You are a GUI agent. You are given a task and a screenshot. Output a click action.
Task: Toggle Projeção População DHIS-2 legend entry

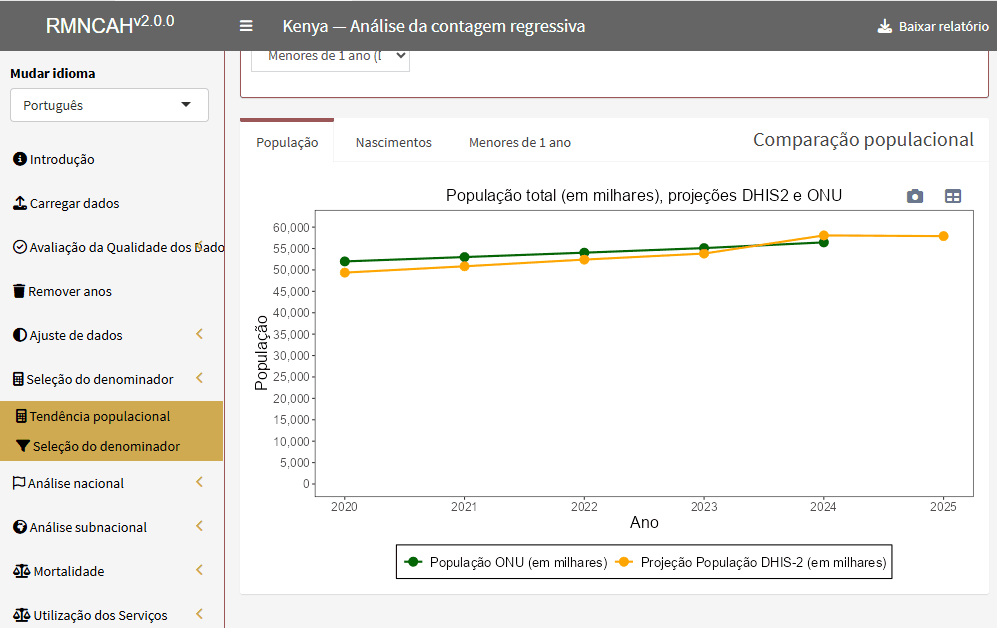[751, 562]
